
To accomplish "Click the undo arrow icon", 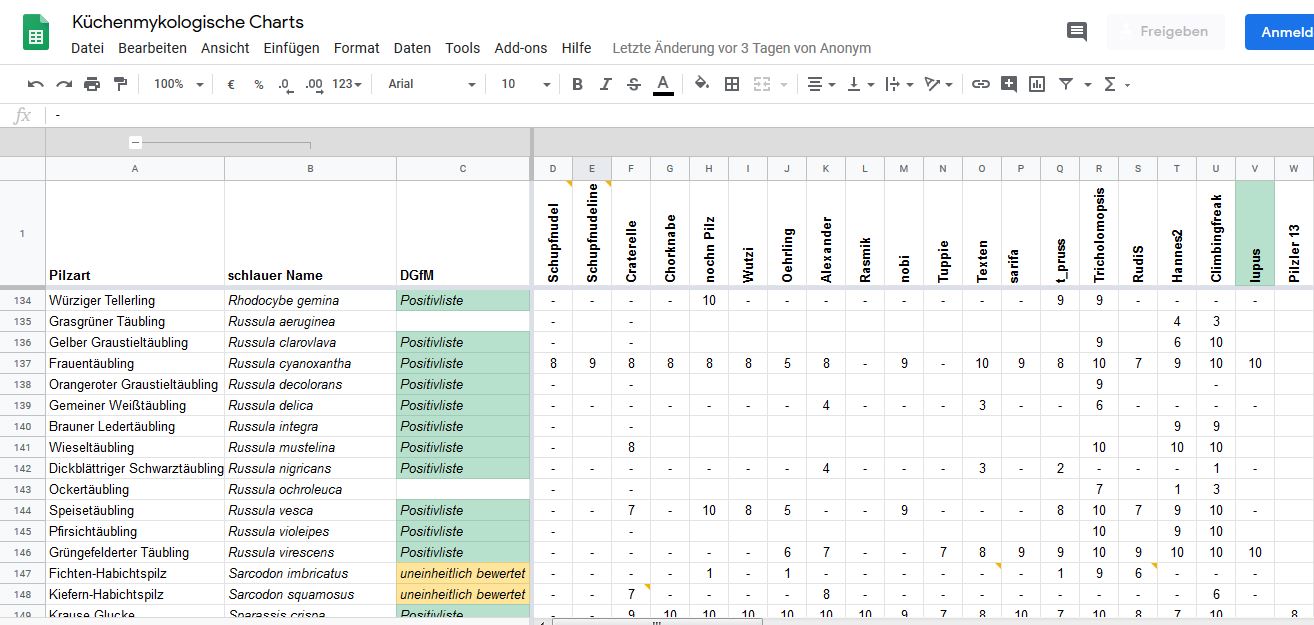I will click(x=36, y=84).
